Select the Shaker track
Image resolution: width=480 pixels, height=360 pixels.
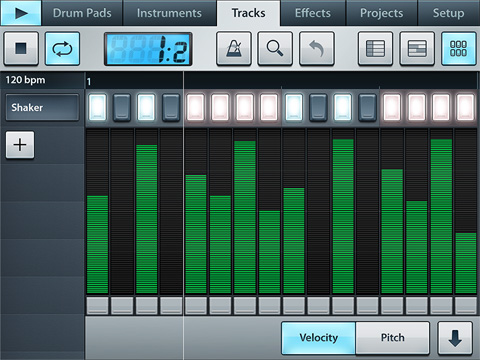(42, 107)
